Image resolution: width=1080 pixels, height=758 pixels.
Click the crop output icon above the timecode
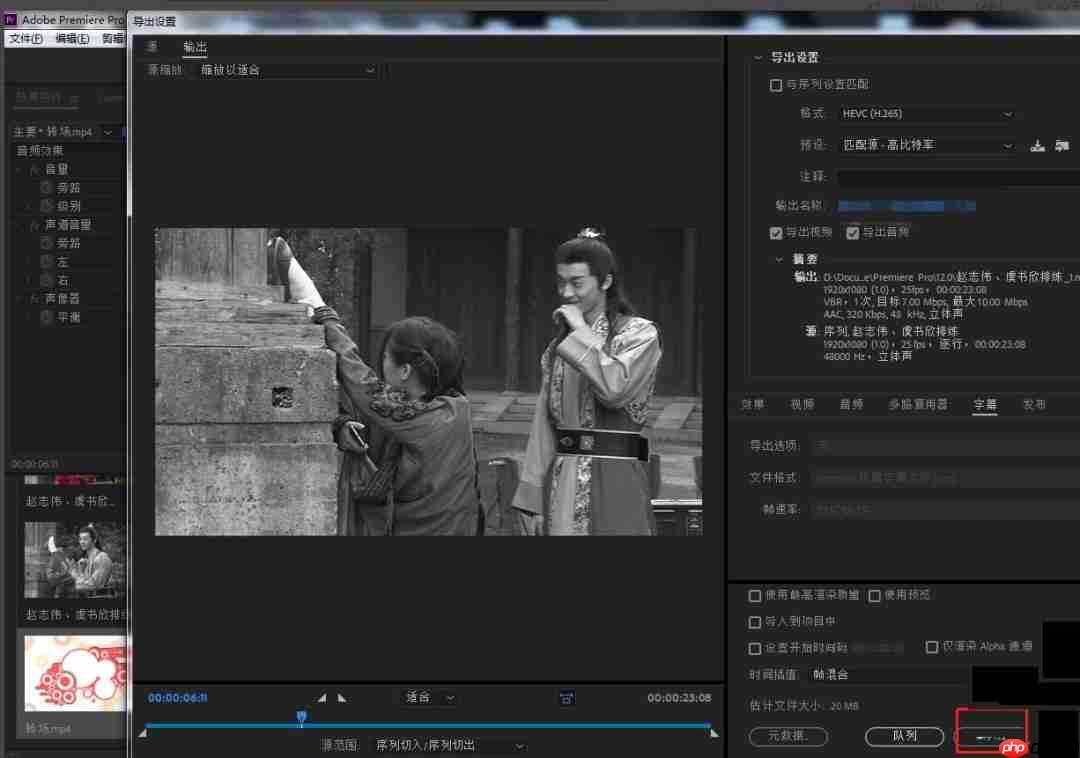point(567,696)
